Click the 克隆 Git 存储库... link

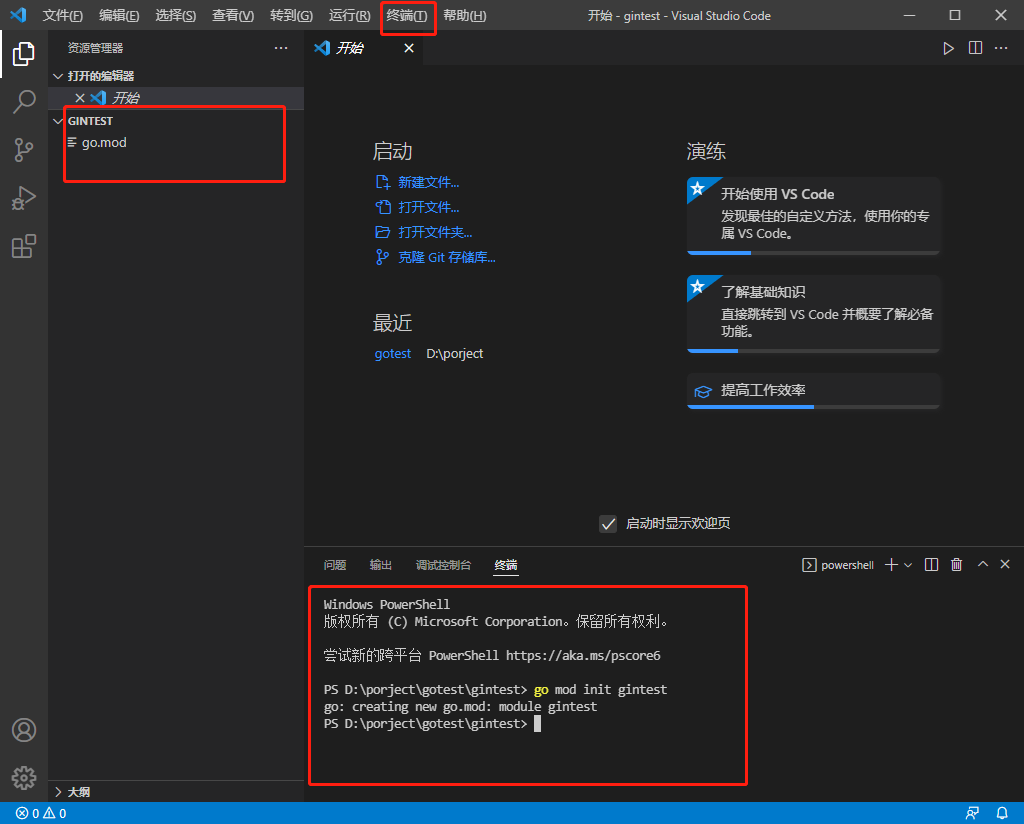pyautogui.click(x=447, y=257)
